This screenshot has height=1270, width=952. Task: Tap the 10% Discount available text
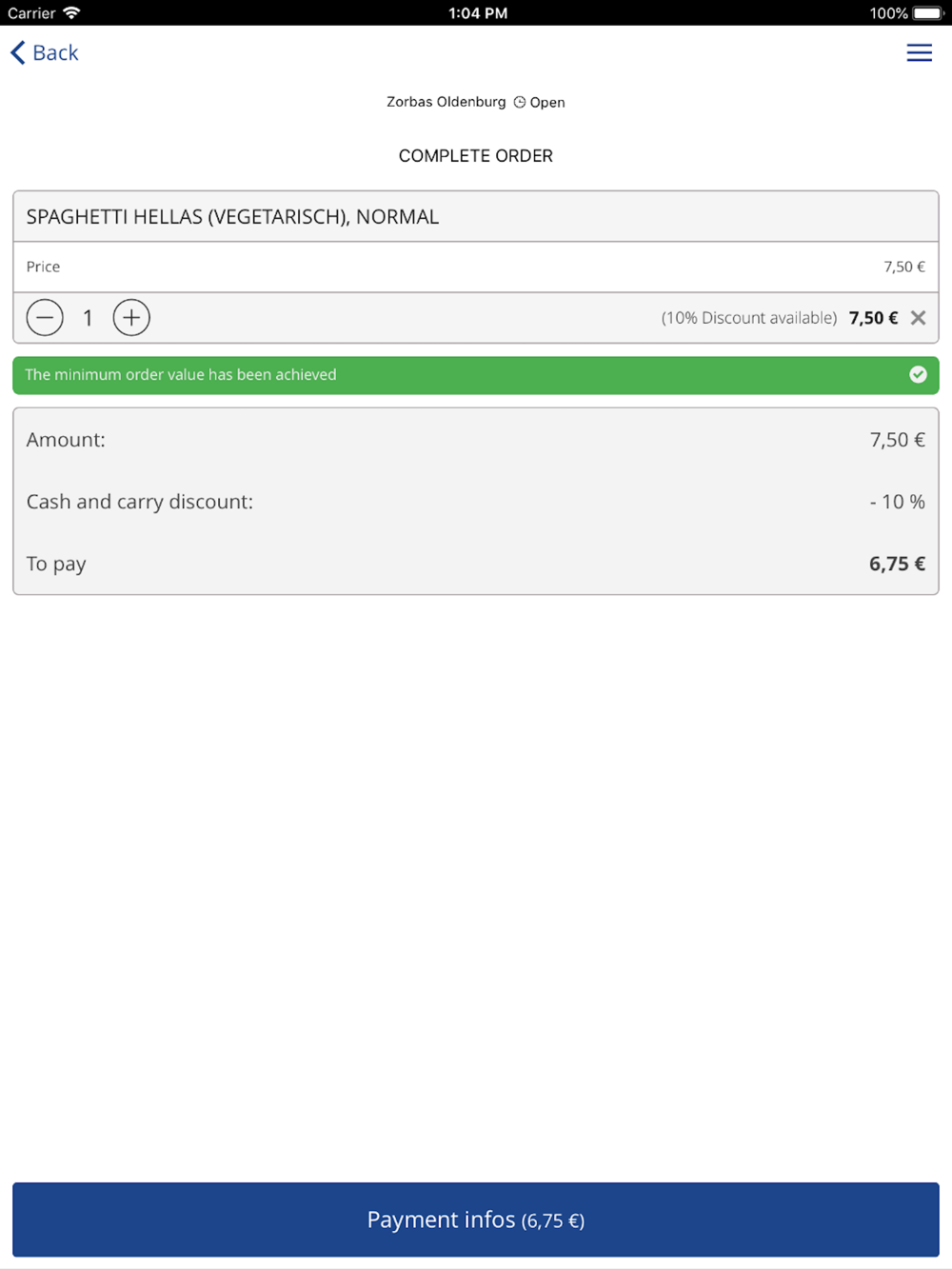tap(749, 318)
